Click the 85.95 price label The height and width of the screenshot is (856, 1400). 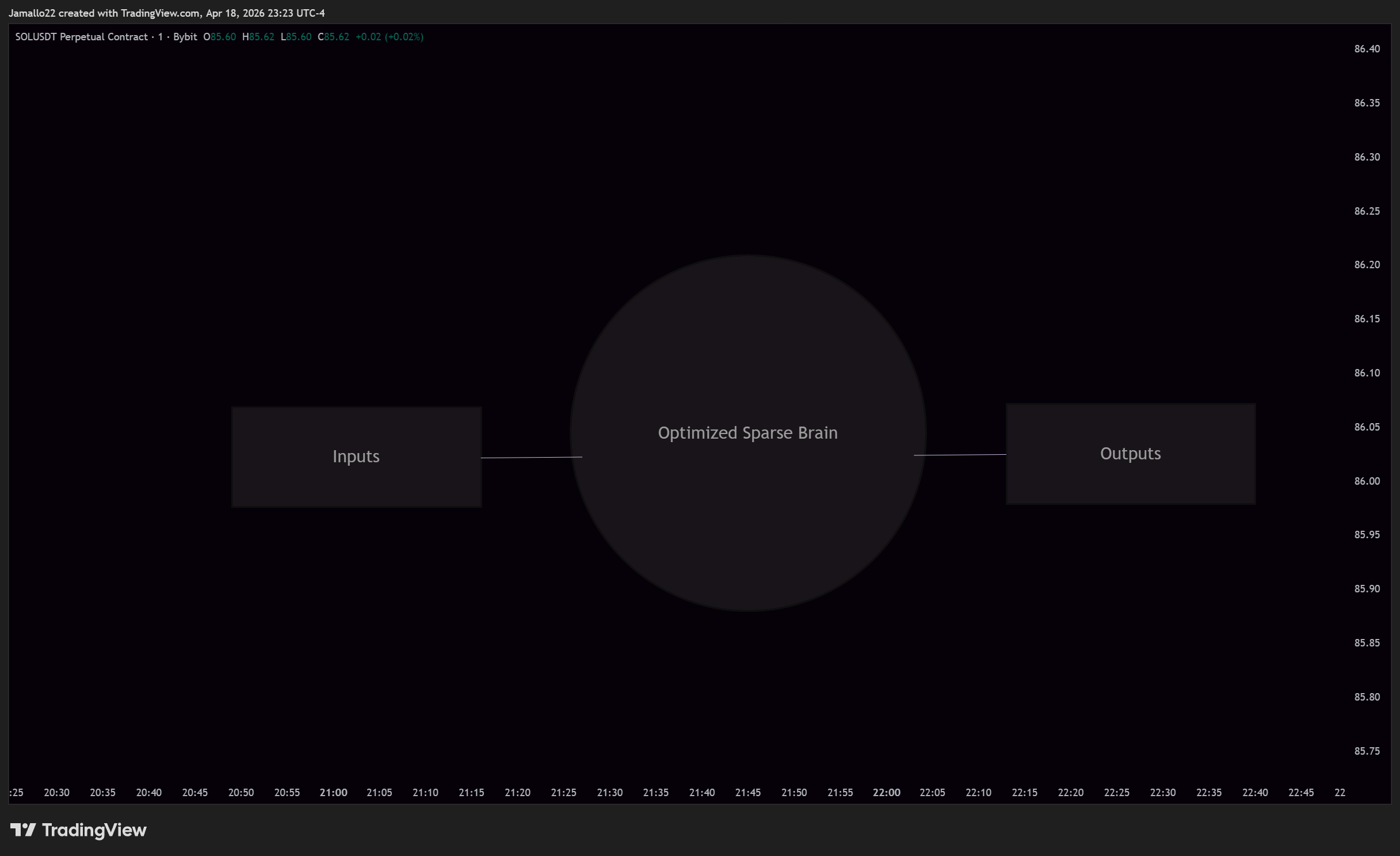click(x=1367, y=535)
